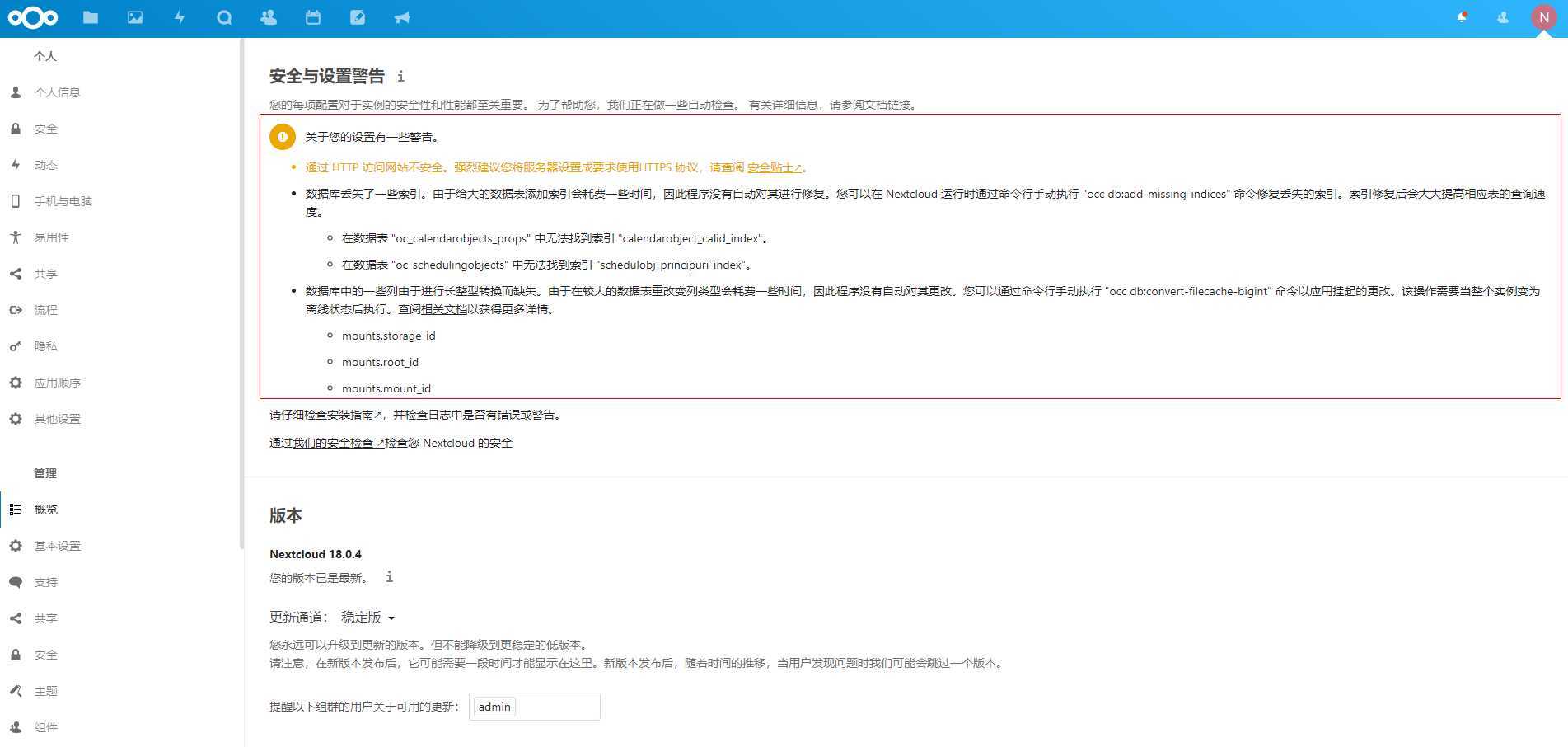Open admin 共享 sharing settings

120,618
